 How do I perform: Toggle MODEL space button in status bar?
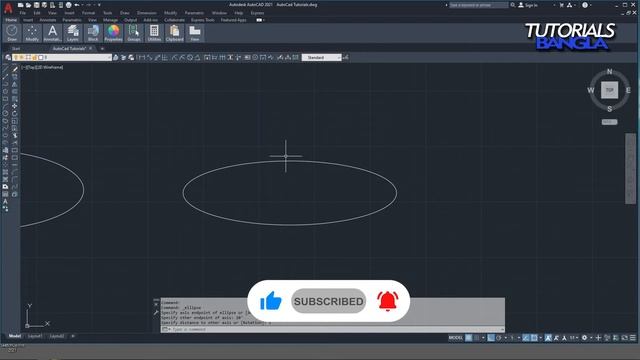tap(456, 338)
